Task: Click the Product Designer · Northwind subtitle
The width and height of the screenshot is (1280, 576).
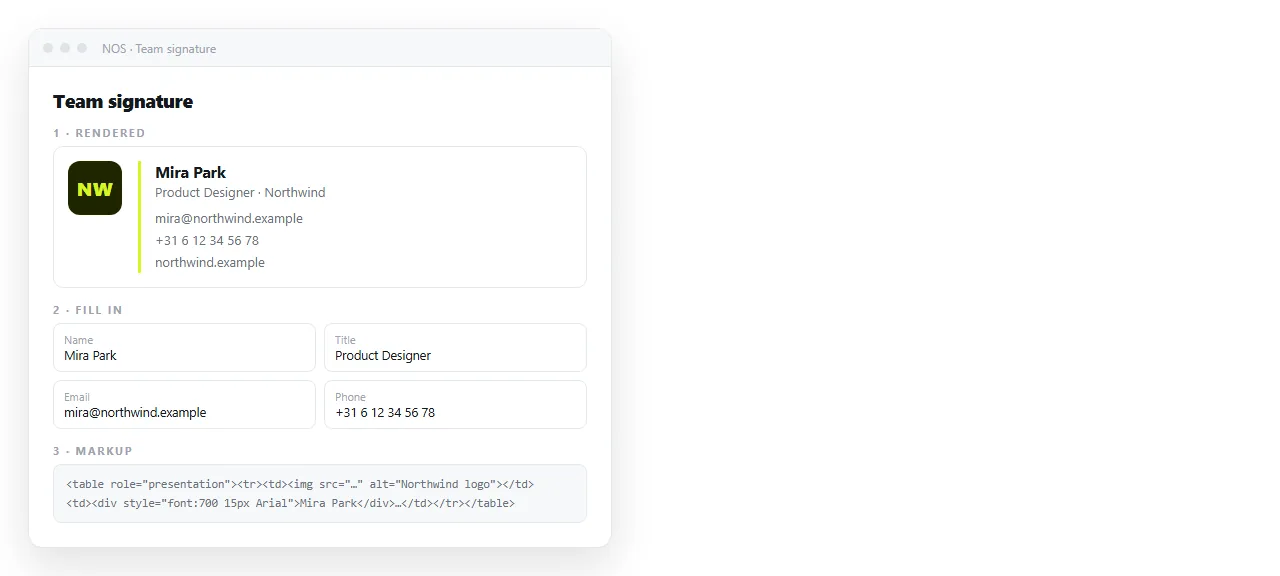Action: point(240,192)
